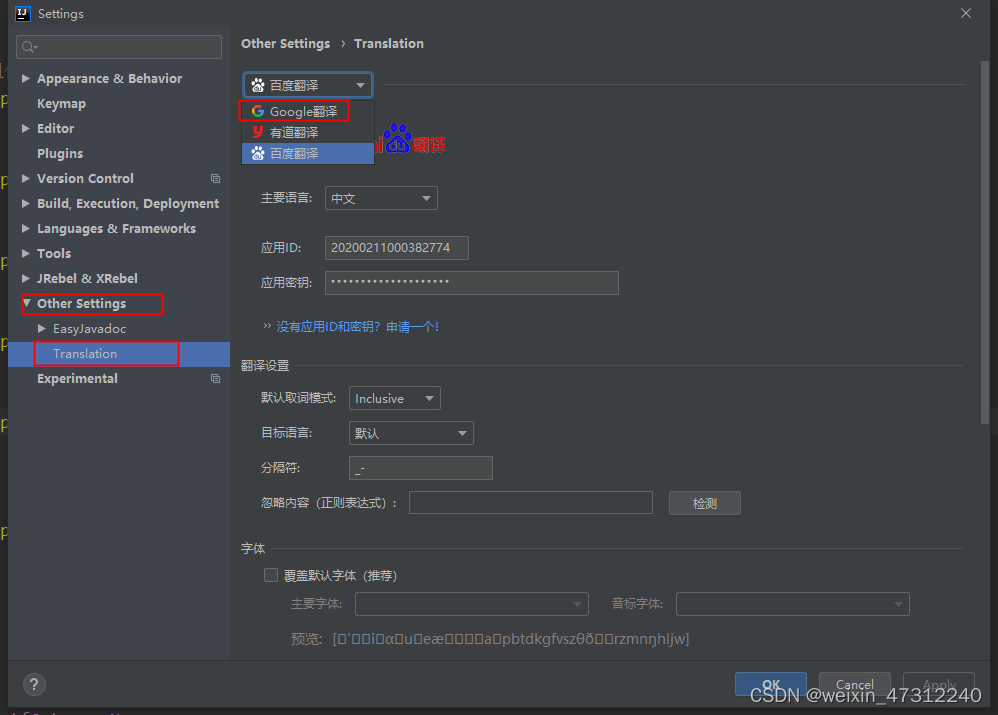998x715 pixels.
Task: Open link 没有应用ID和密钥? 申请一个!
Action: pyautogui.click(x=358, y=327)
